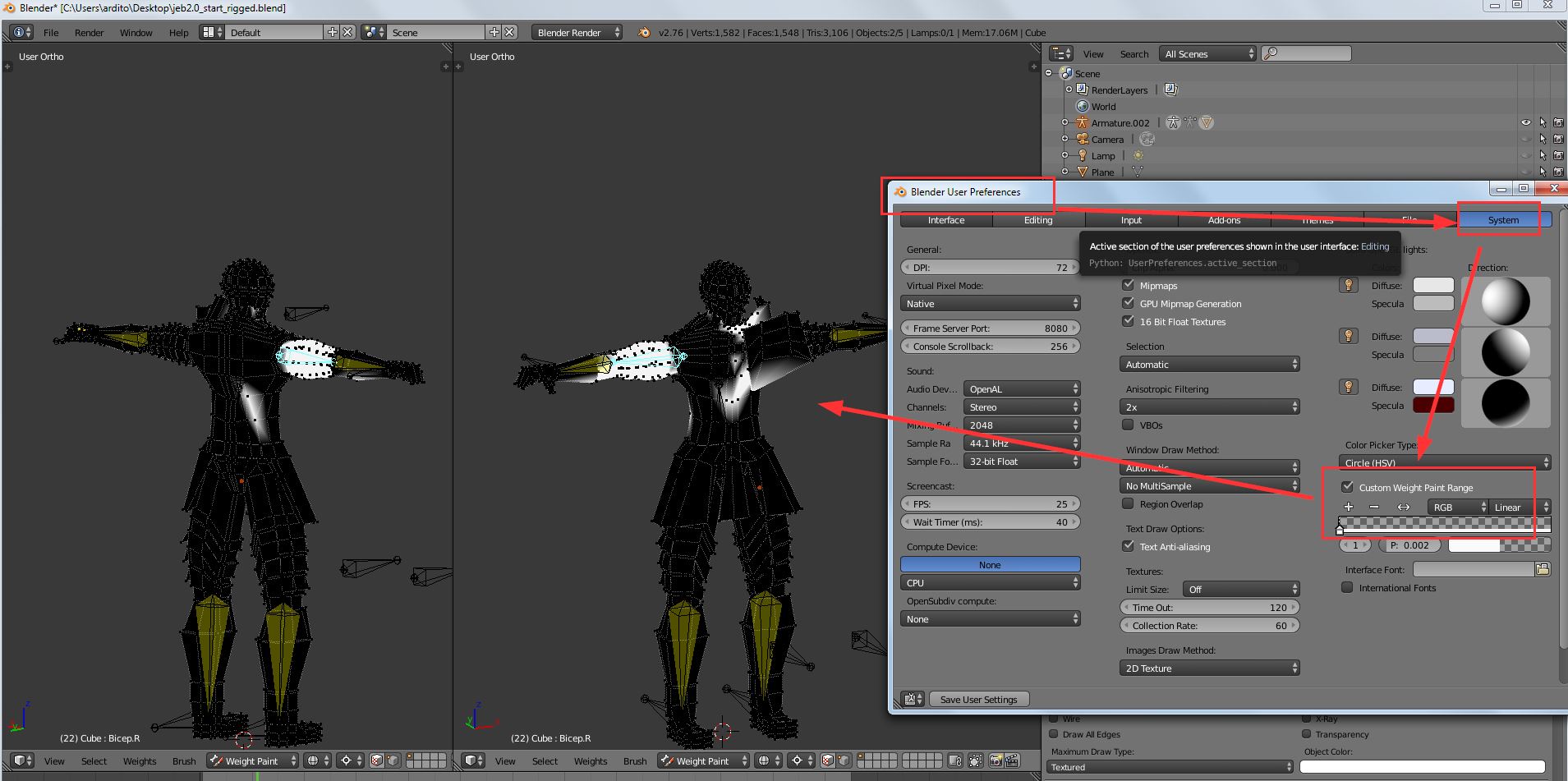Screen dimensions: 1568x781
Task: Switch to the Input tab
Action: point(1131,220)
